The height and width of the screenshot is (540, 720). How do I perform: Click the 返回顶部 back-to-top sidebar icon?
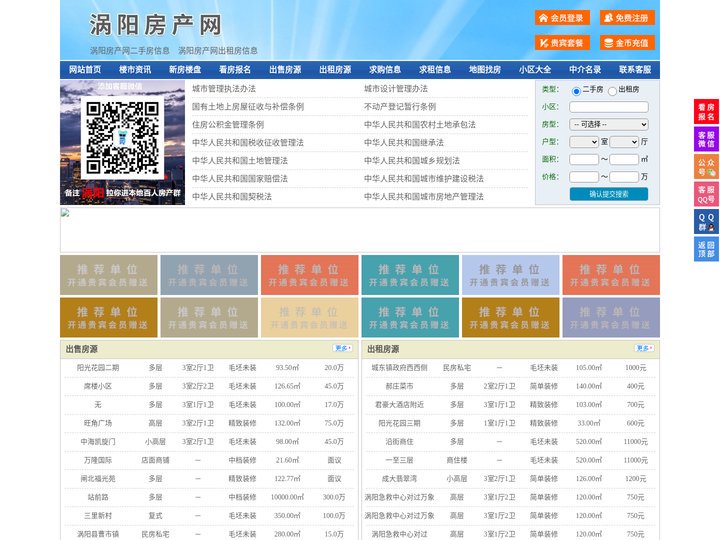pos(706,249)
